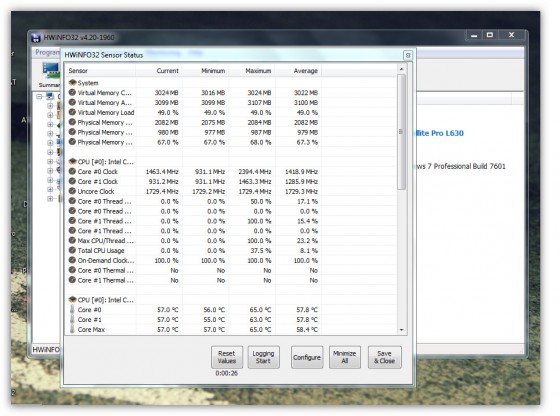Click icon of Physical Memory row showing 980 MB
Viewport: 560px width, 416px height.
72,132
